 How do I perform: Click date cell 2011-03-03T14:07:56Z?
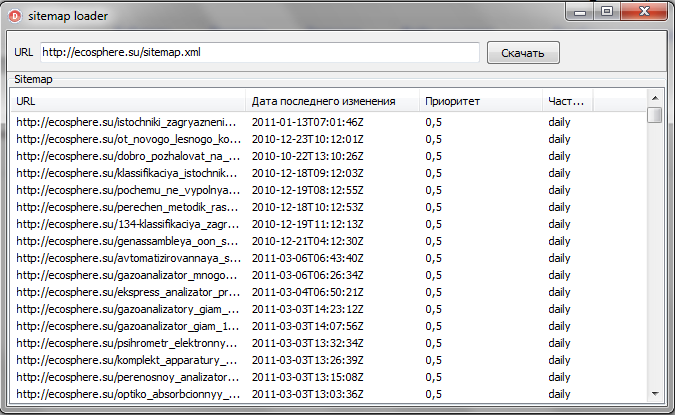click(307, 326)
